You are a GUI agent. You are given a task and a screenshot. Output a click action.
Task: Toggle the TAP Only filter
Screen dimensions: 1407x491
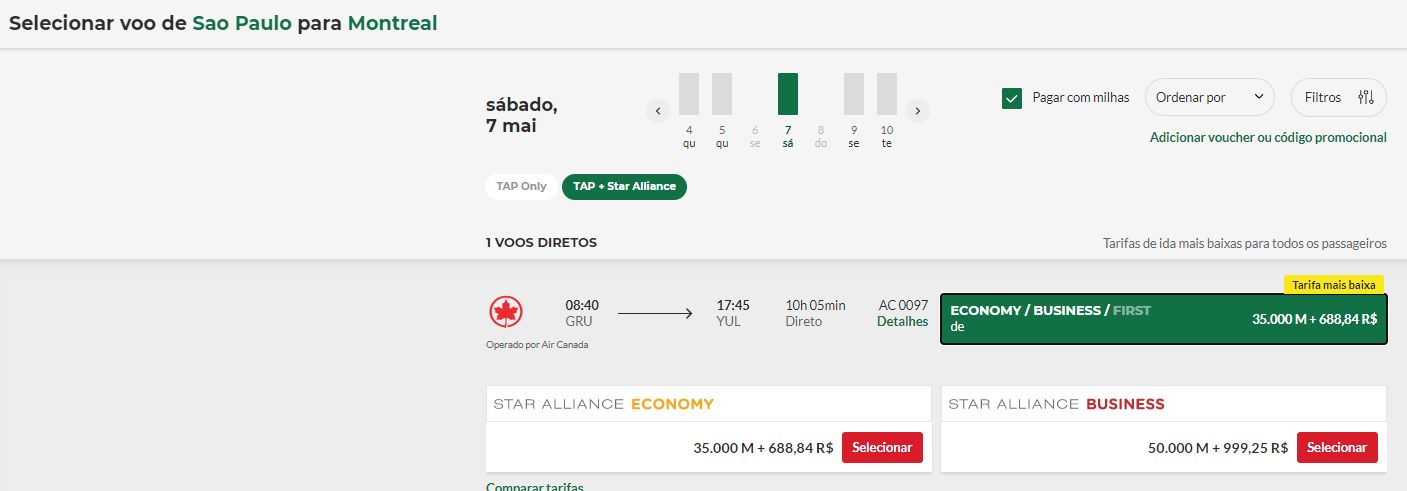coord(521,186)
